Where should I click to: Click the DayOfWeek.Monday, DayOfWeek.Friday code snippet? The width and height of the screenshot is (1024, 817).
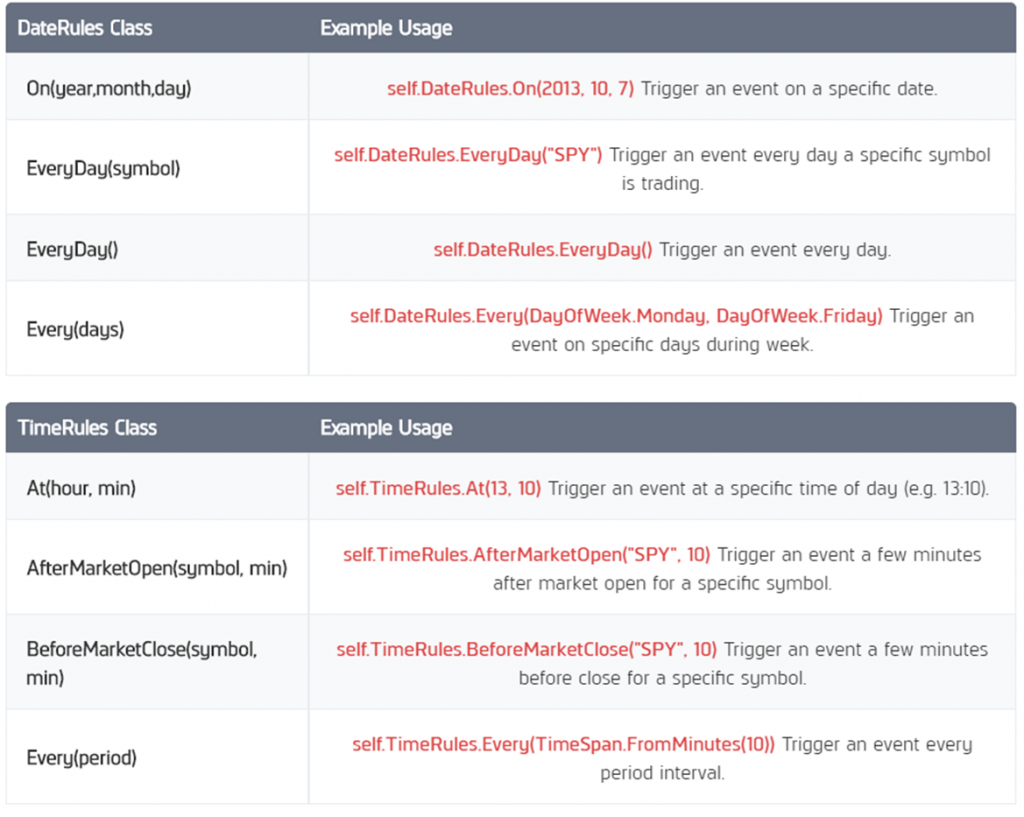pos(705,316)
